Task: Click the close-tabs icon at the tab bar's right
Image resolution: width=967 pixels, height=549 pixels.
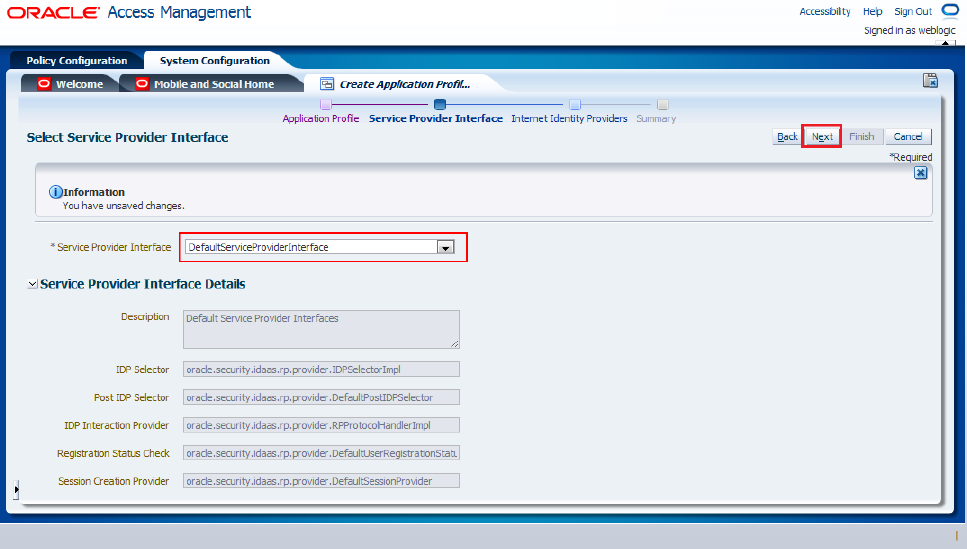Action: [x=930, y=80]
